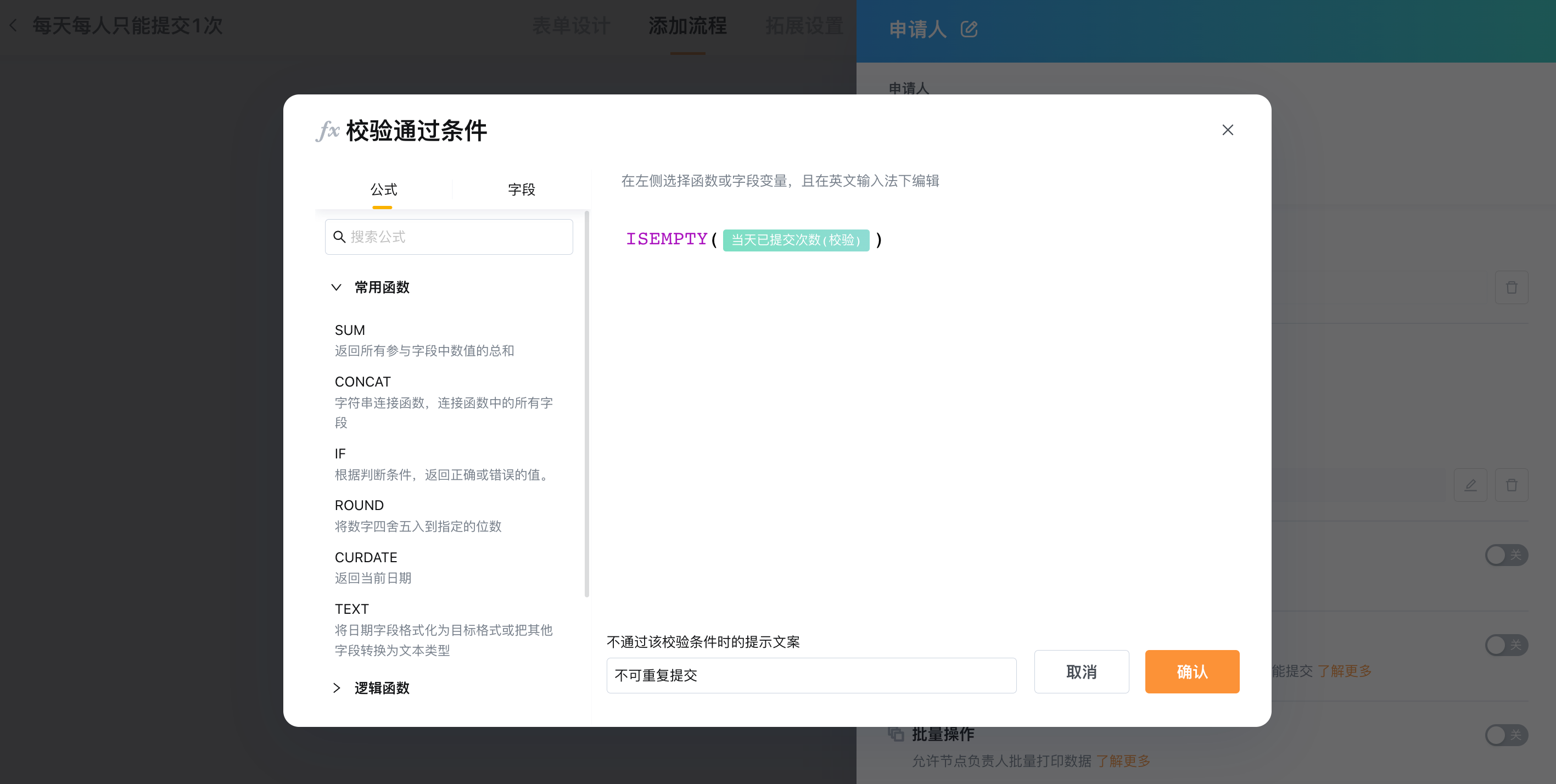Go back with the arrow icon

[13, 25]
